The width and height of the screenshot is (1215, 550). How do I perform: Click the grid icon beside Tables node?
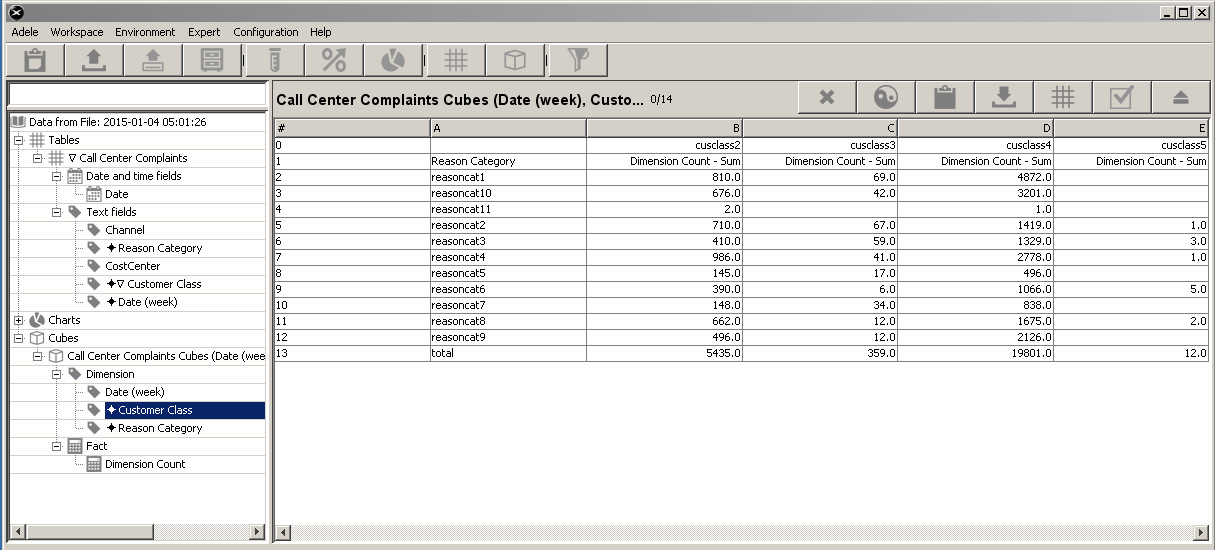click(37, 140)
